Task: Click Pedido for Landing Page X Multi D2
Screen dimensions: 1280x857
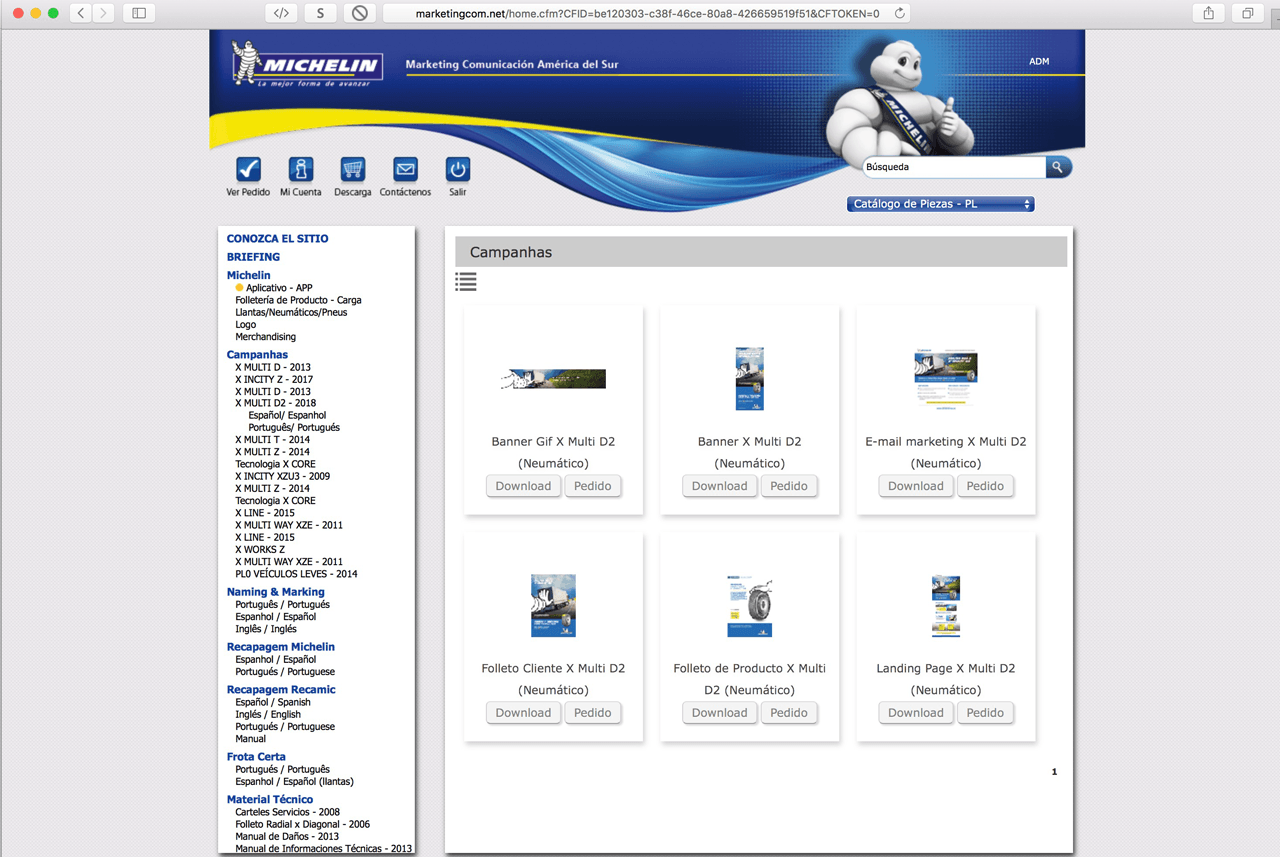Action: tap(984, 713)
